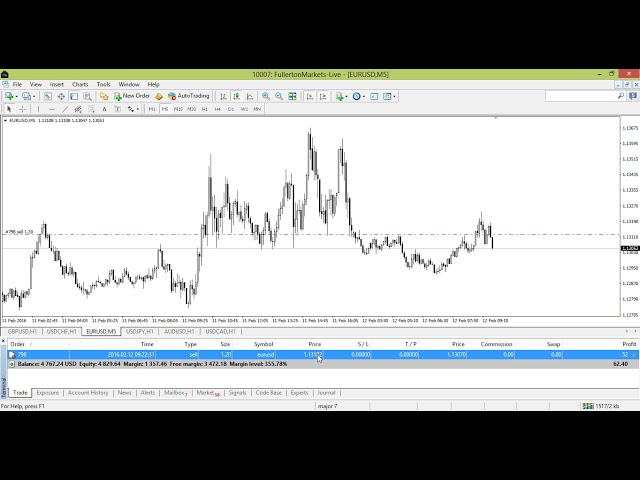Click the New Chart toolbar icon

pos(9,96)
